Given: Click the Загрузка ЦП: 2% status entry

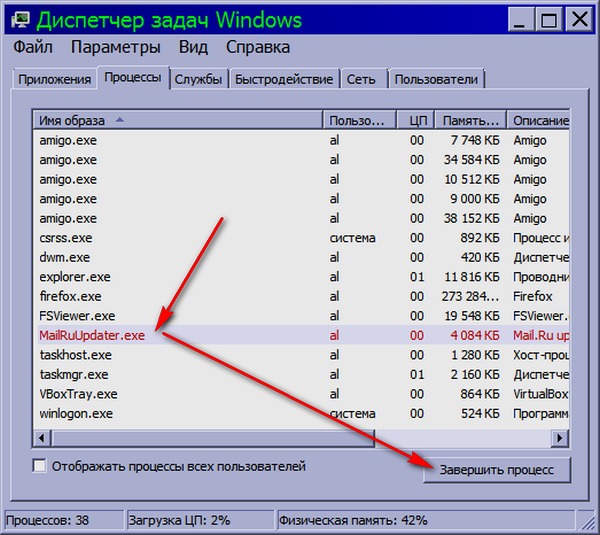Looking at the screenshot, I should (201, 520).
